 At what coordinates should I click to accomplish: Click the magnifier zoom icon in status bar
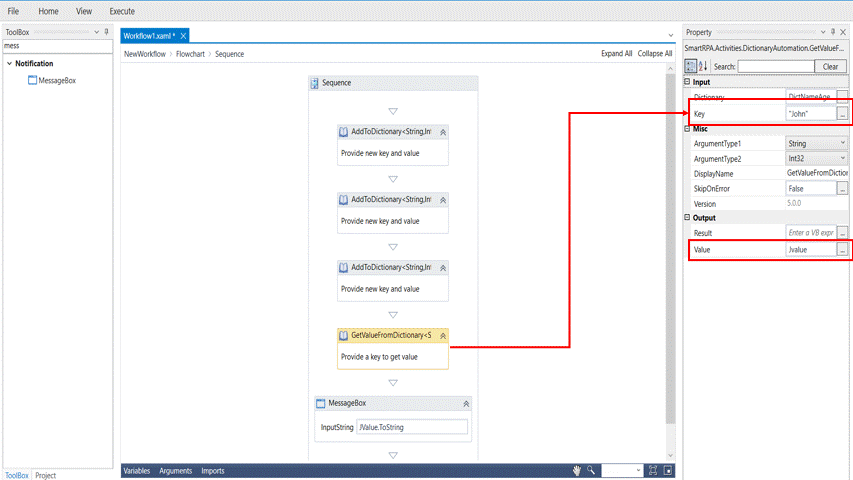click(x=591, y=470)
